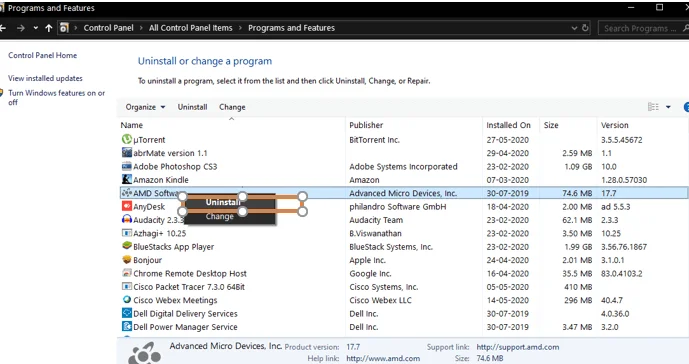The width and height of the screenshot is (689, 364).
Task: Click the 83.0.4103.2 version cell
Action: pyautogui.click(x=622, y=273)
